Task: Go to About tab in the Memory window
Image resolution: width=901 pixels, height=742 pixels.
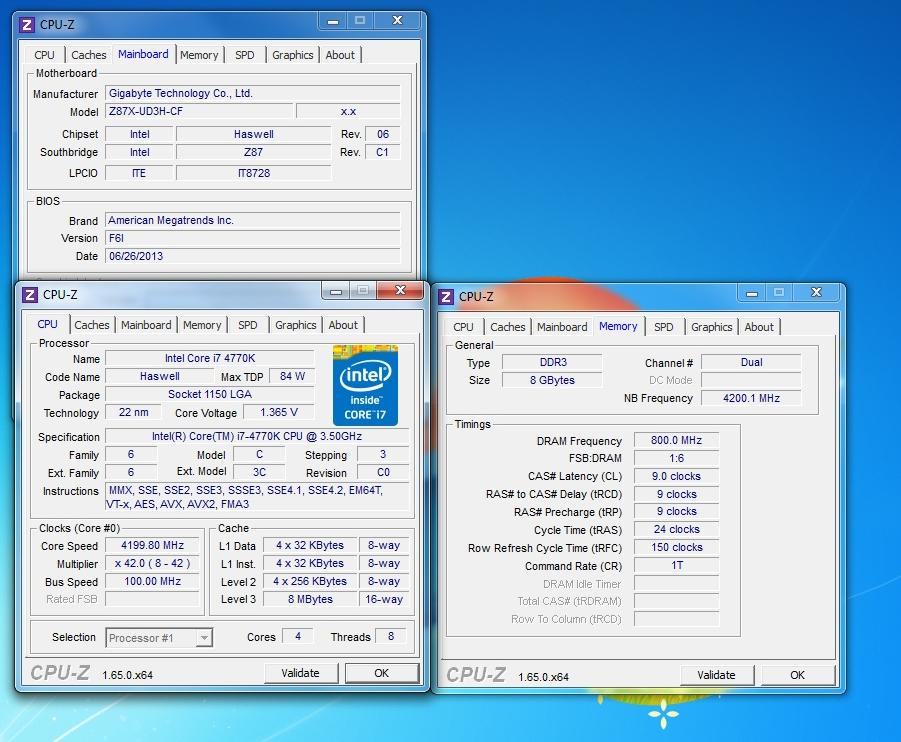Action: coord(759,327)
